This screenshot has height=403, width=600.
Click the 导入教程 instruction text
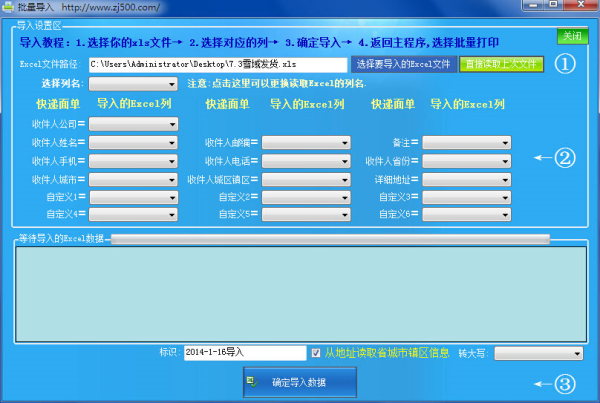[x=259, y=42]
